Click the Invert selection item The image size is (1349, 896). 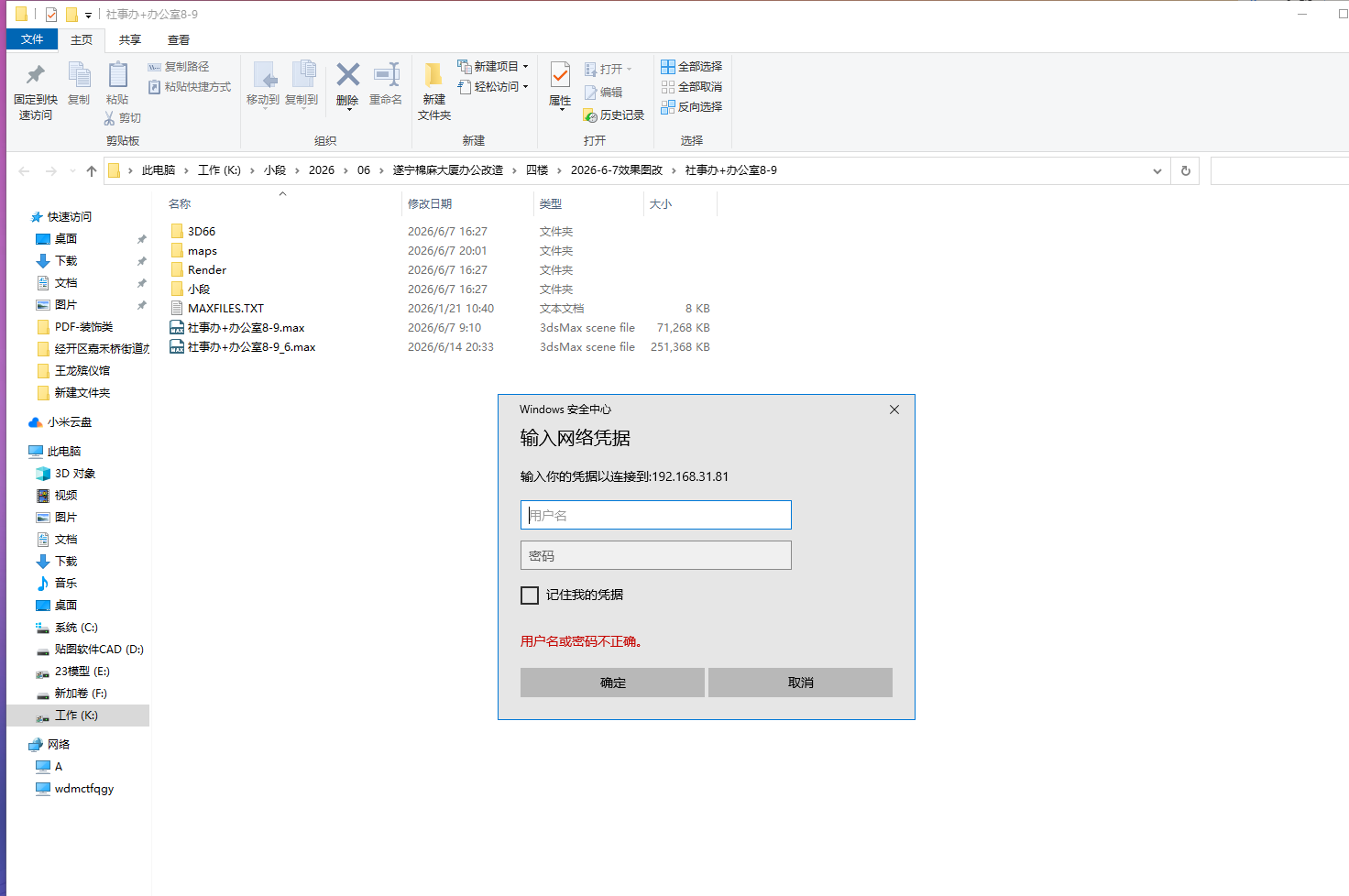point(692,107)
